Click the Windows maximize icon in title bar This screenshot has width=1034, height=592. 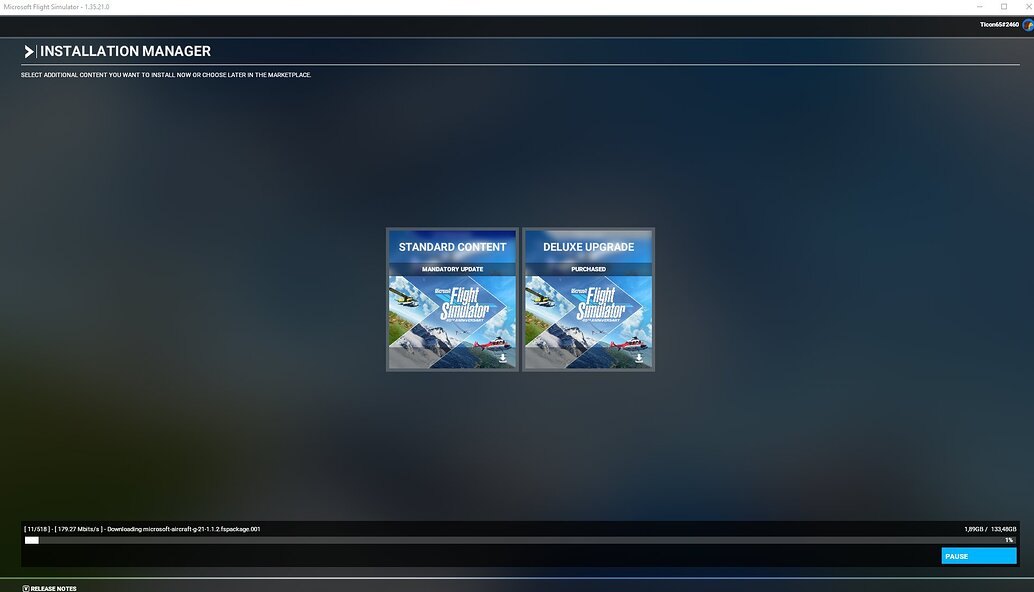[x=1003, y=7]
